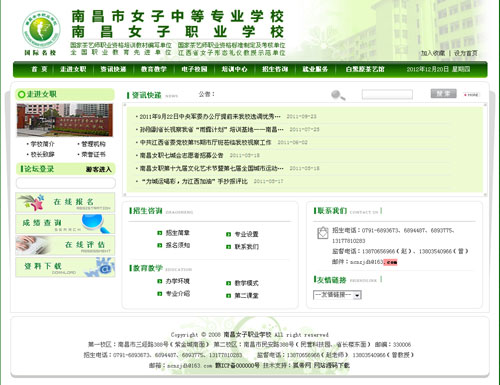Click the 在线报名 banner button

(65, 202)
